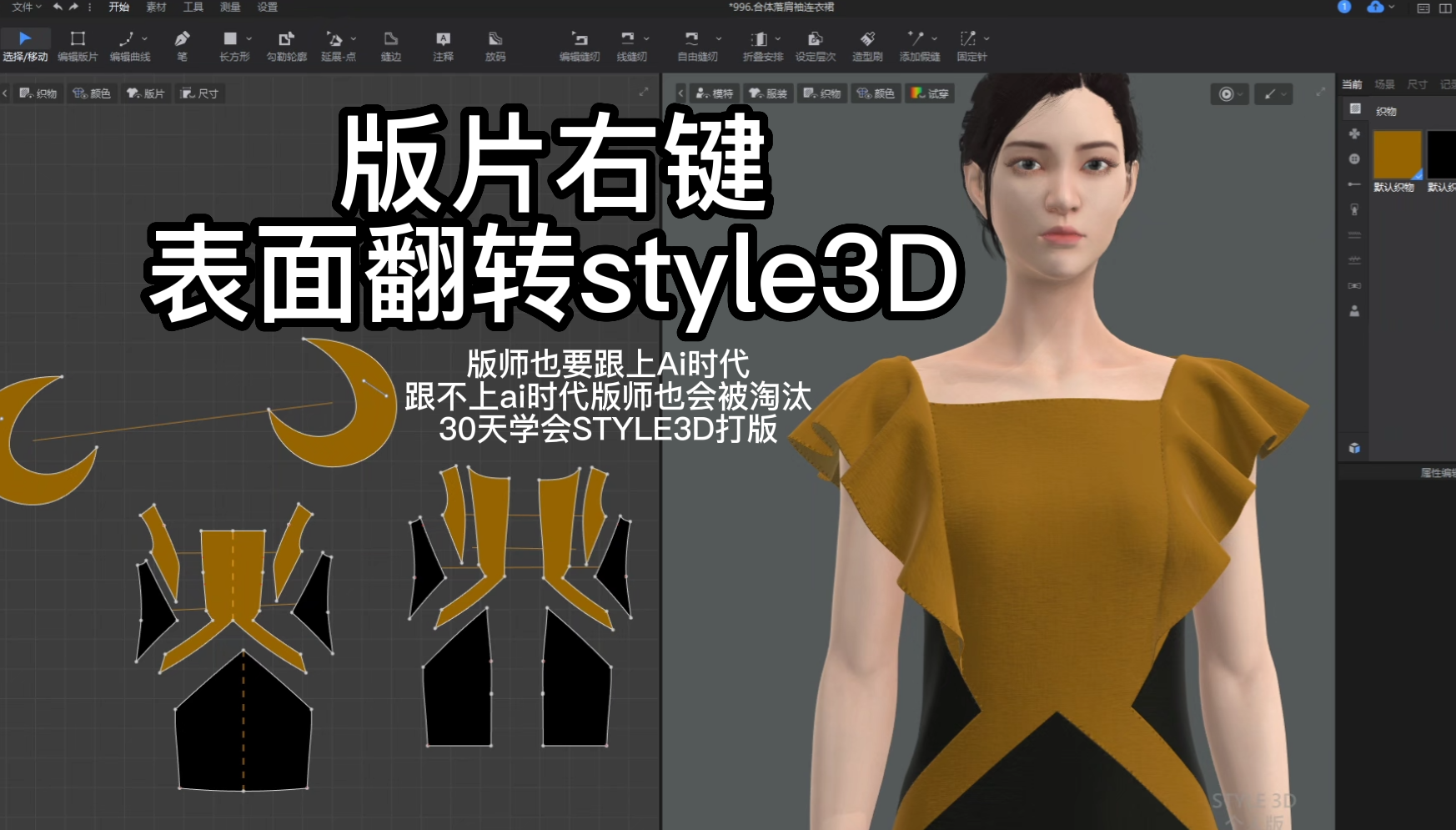Open the notification badge showing 1
This screenshot has height=830, width=1456.
[1344, 7]
